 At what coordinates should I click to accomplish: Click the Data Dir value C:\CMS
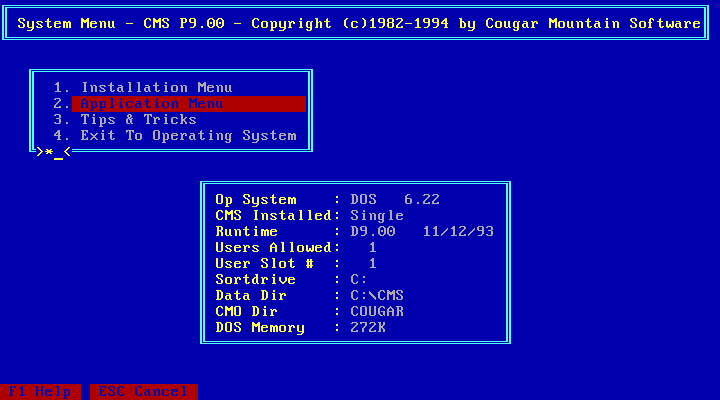coord(377,295)
